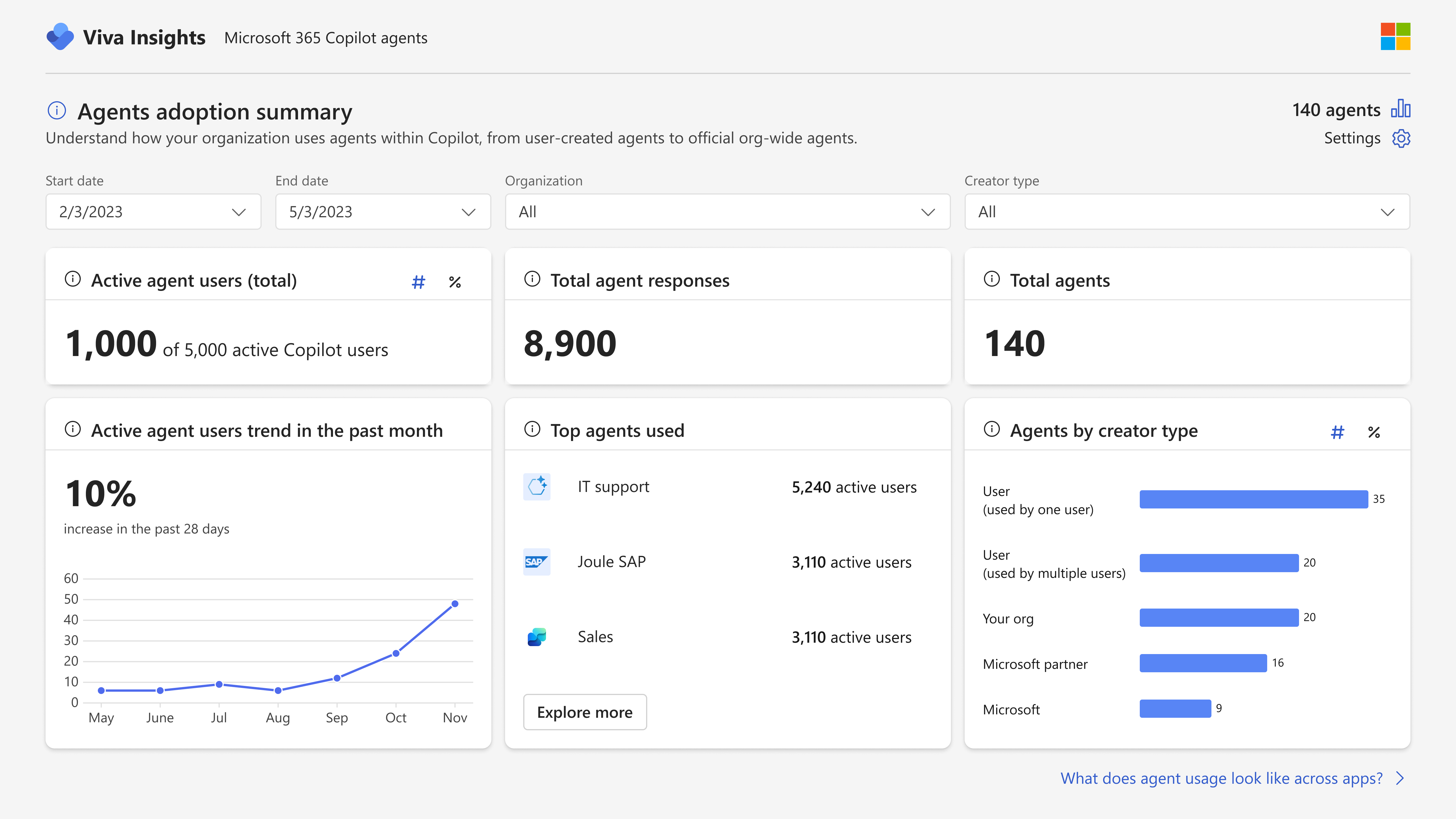1456x819 pixels.
Task: Expand the Creator type dropdown
Action: pos(1188,212)
